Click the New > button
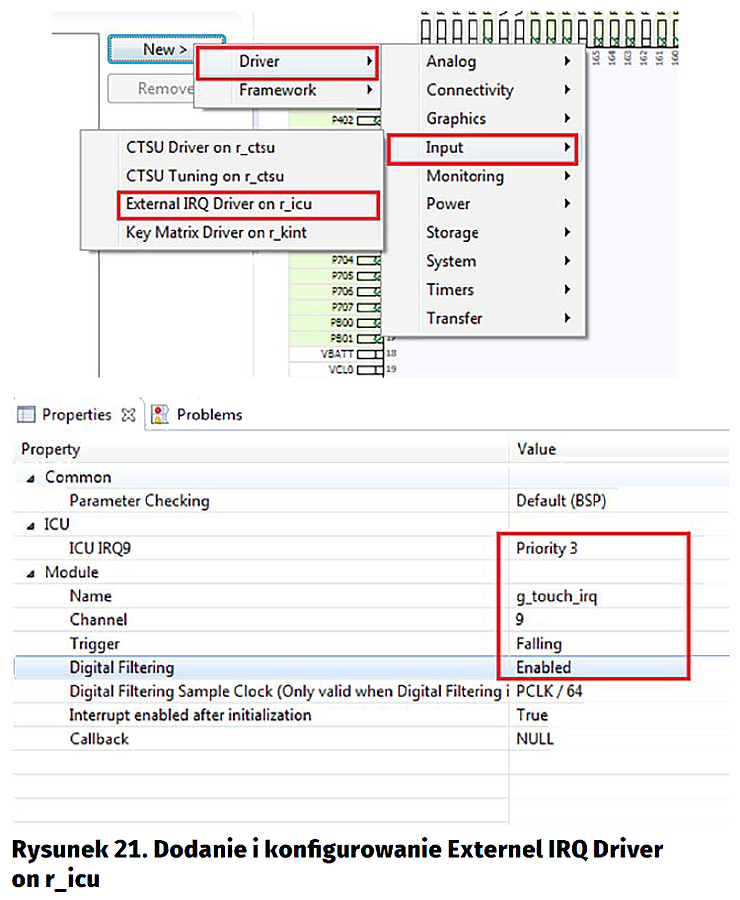Image resolution: width=740 pixels, height=900 pixels. coord(150,49)
